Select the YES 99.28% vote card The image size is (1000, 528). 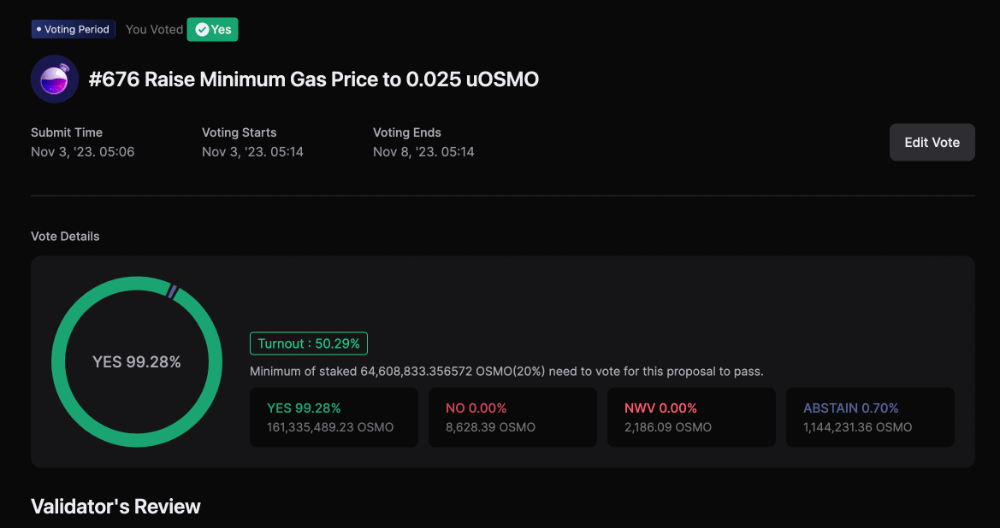[334, 417]
